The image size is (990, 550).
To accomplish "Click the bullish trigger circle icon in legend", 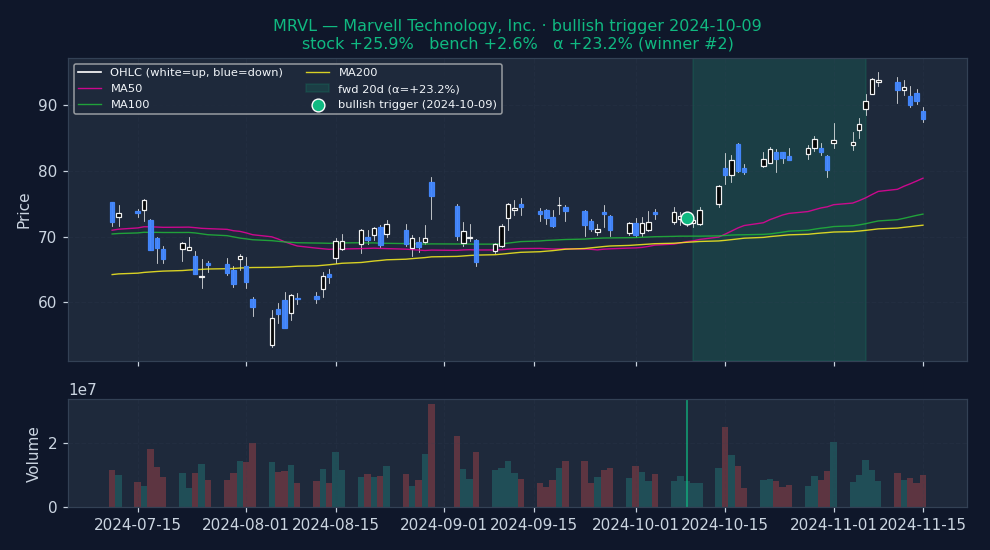I will [318, 105].
